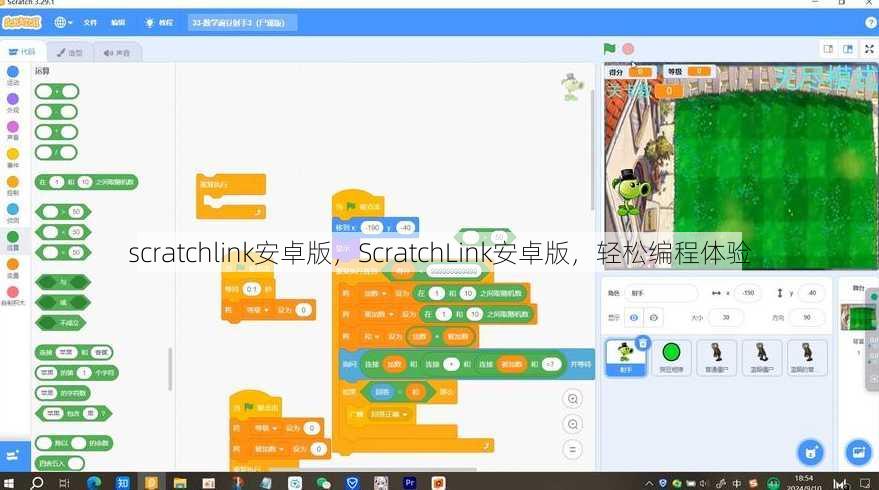Show sprite using the open-eye button
The image size is (879, 490).
coord(633,317)
